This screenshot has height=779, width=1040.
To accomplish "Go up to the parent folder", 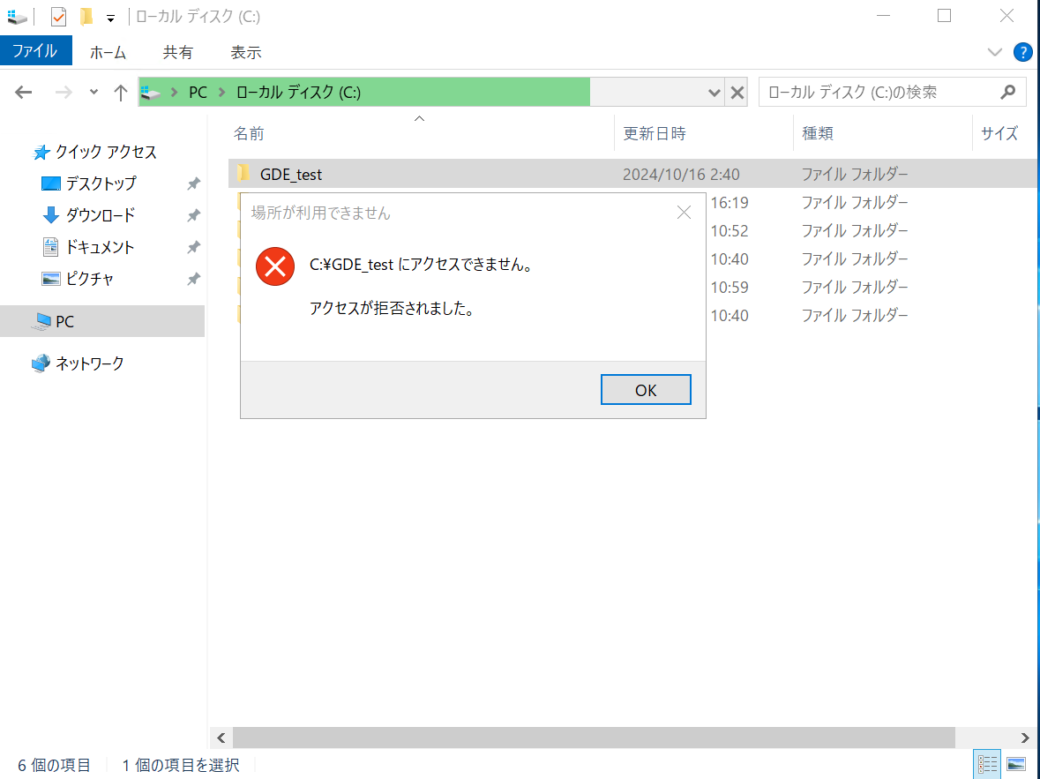I will [119, 92].
